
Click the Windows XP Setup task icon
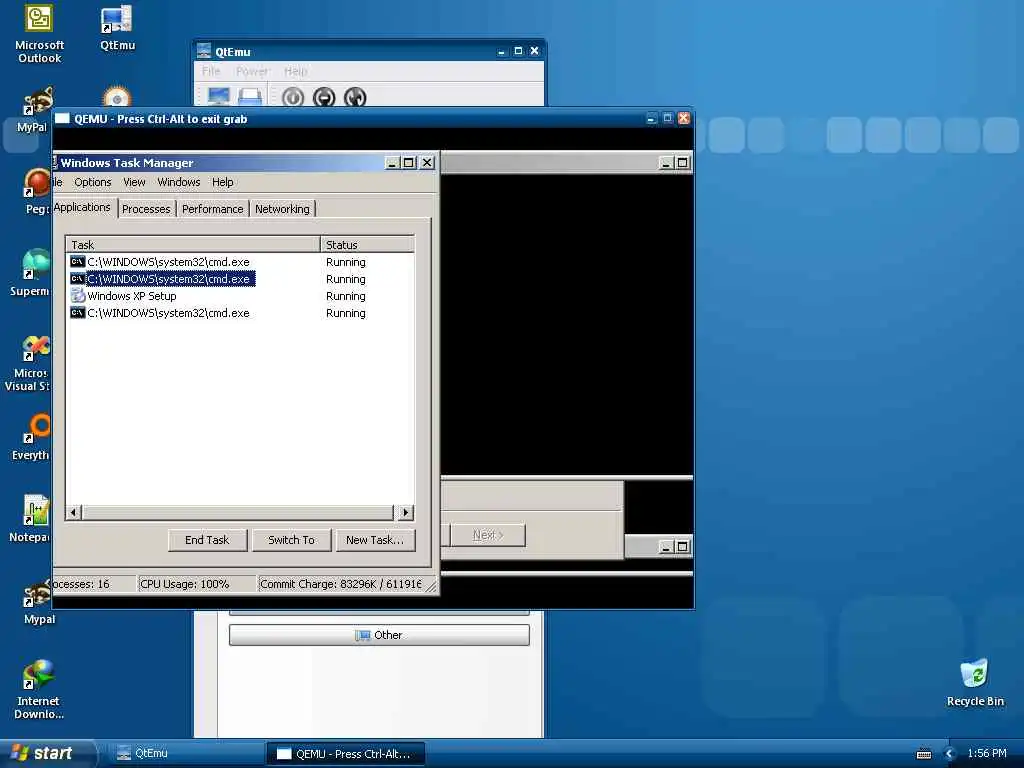(x=78, y=296)
